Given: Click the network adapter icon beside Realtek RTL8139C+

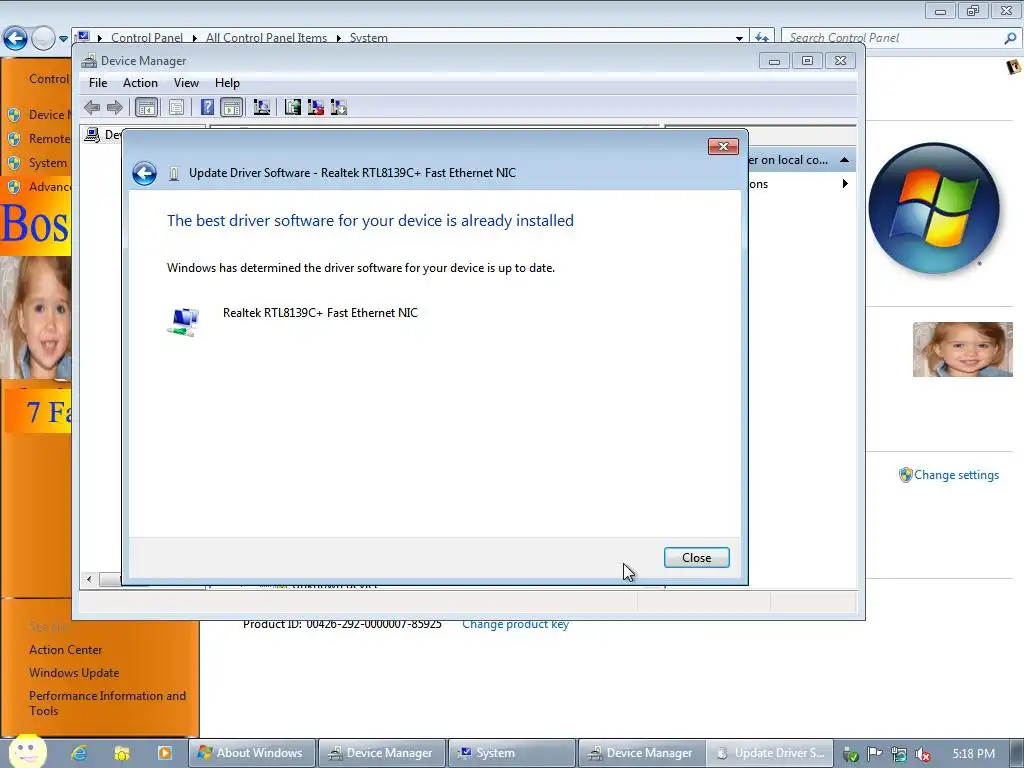Looking at the screenshot, I should point(183,322).
